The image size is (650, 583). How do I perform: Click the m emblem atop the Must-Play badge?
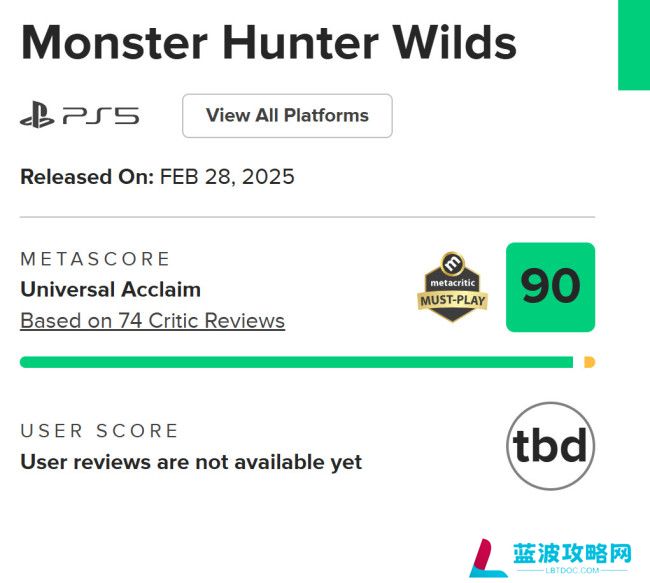pyautogui.click(x=452, y=263)
